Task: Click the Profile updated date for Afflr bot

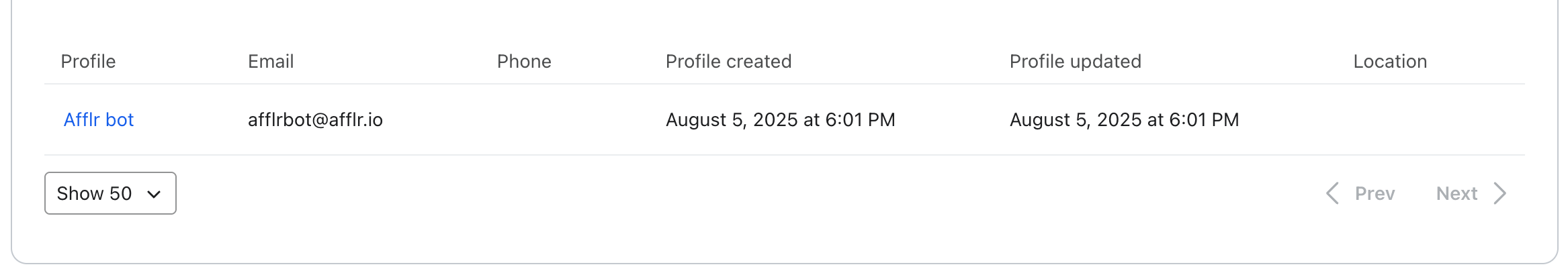Action: [1124, 120]
